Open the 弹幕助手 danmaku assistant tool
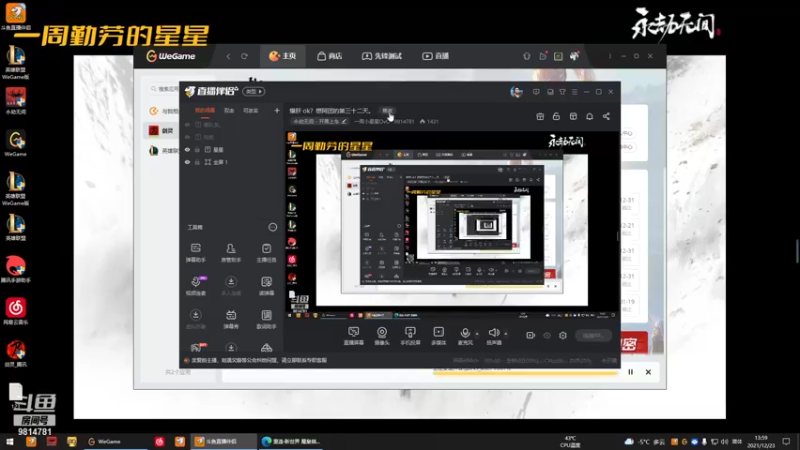The height and width of the screenshot is (450, 800). 195,253
